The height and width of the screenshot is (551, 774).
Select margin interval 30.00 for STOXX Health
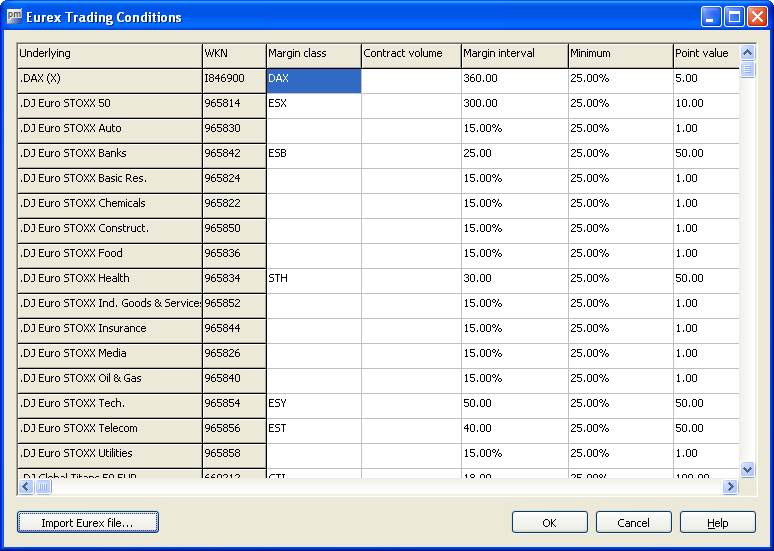point(514,279)
